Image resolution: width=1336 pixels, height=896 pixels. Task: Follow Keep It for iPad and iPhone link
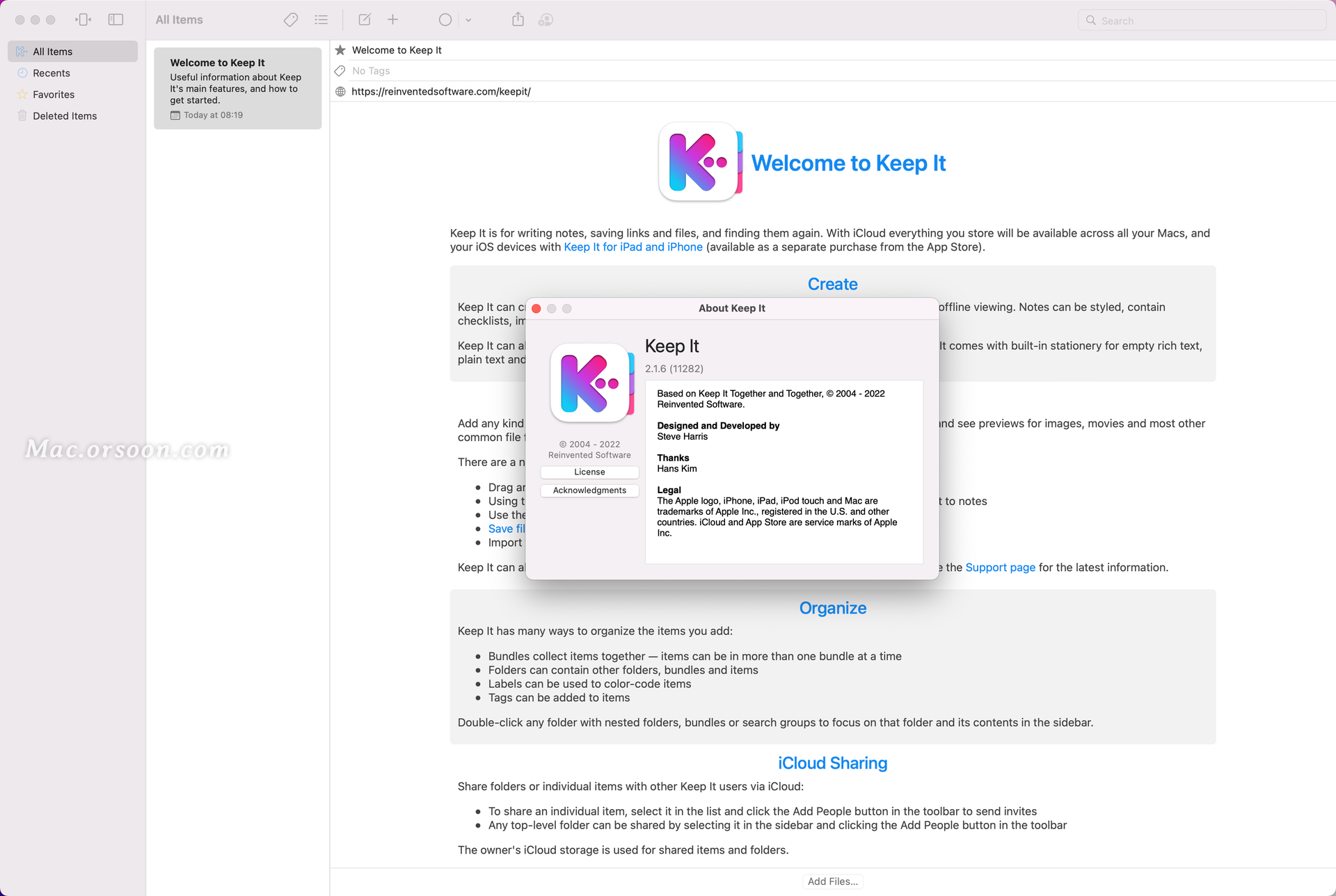[x=633, y=247]
